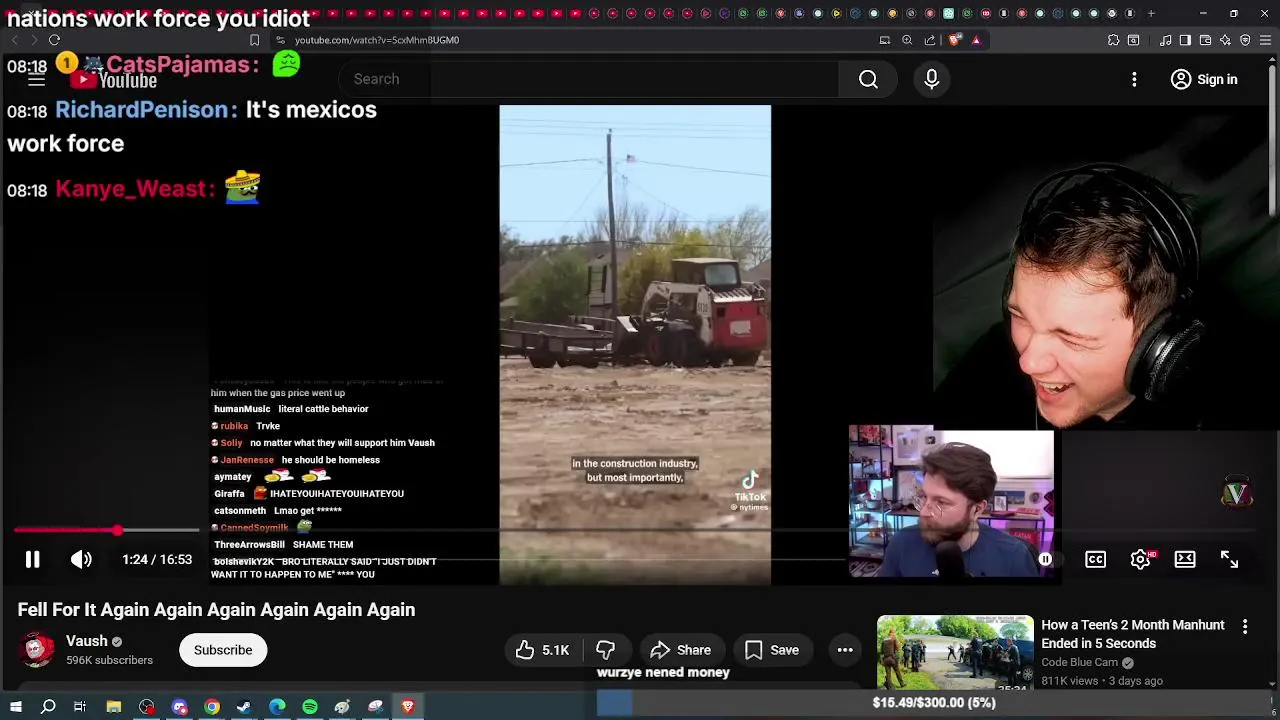The height and width of the screenshot is (720, 1280).
Task: Open a new browser tab plus
Action: point(1151,13)
